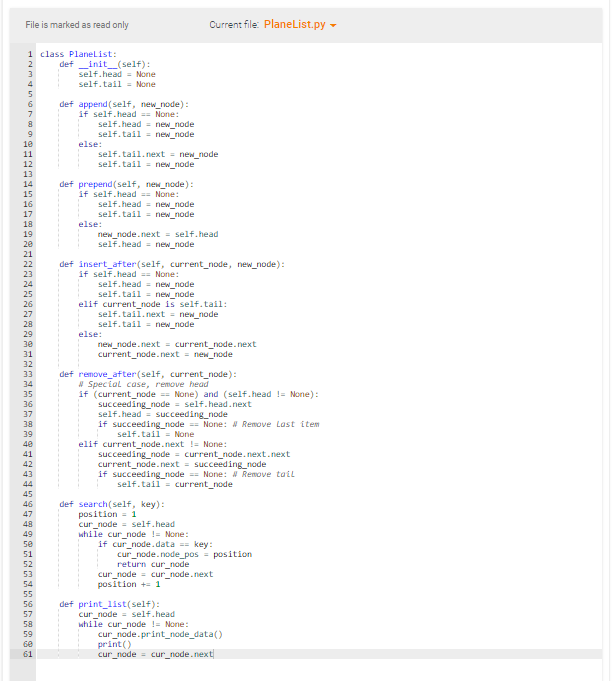
Task: Click 'succeeding_node = current_node.next.next' line
Action: click(x=194, y=453)
